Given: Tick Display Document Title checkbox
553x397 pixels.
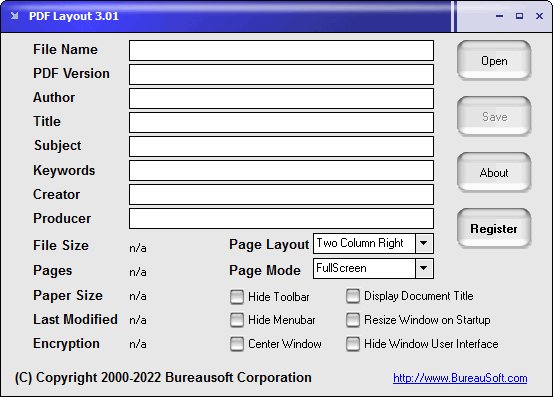Looking at the screenshot, I should click(353, 296).
